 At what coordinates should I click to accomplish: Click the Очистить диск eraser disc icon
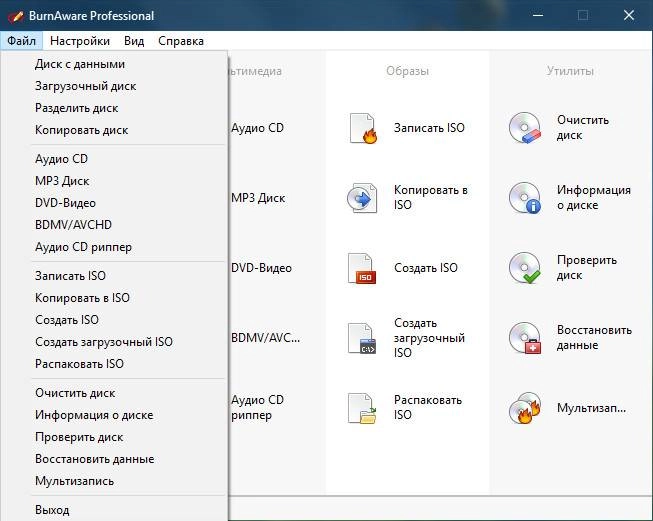[525, 128]
